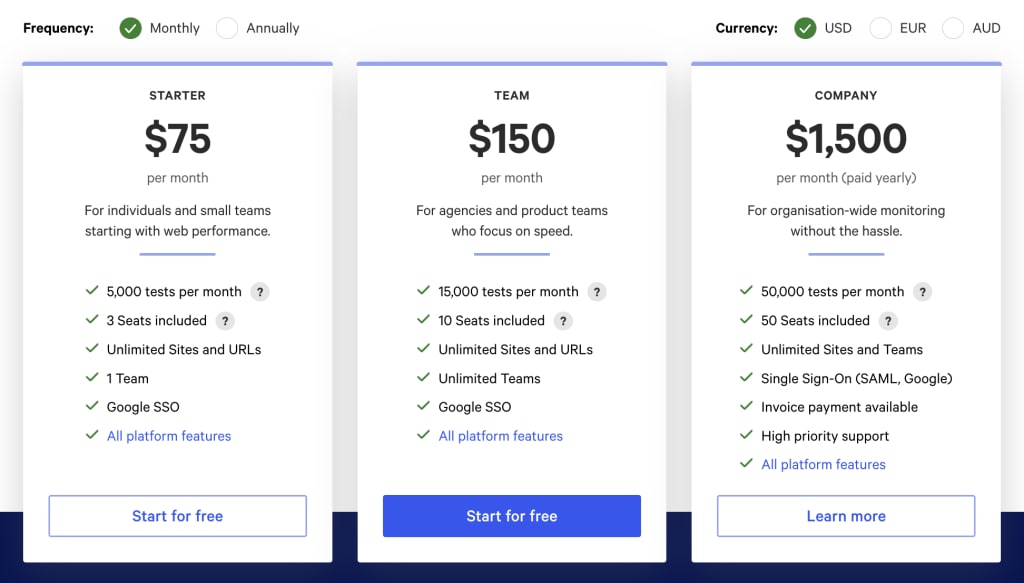Image resolution: width=1024 pixels, height=583 pixels.
Task: Open help icon for 5,000 tests per month
Action: 260,292
